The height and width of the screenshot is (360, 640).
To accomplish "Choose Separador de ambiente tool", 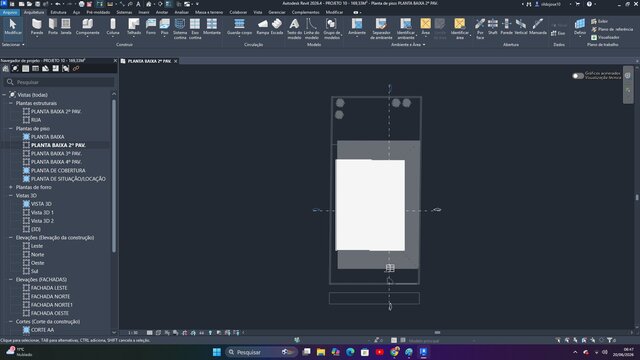I will pyautogui.click(x=381, y=29).
